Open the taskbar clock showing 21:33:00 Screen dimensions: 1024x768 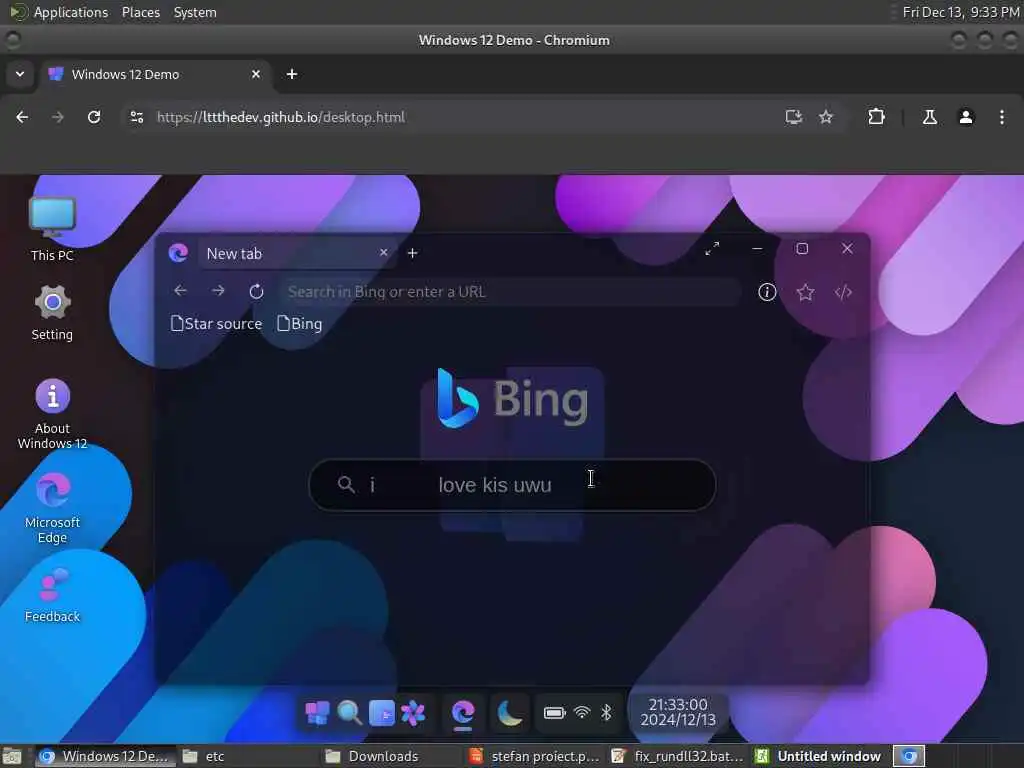[x=678, y=712]
